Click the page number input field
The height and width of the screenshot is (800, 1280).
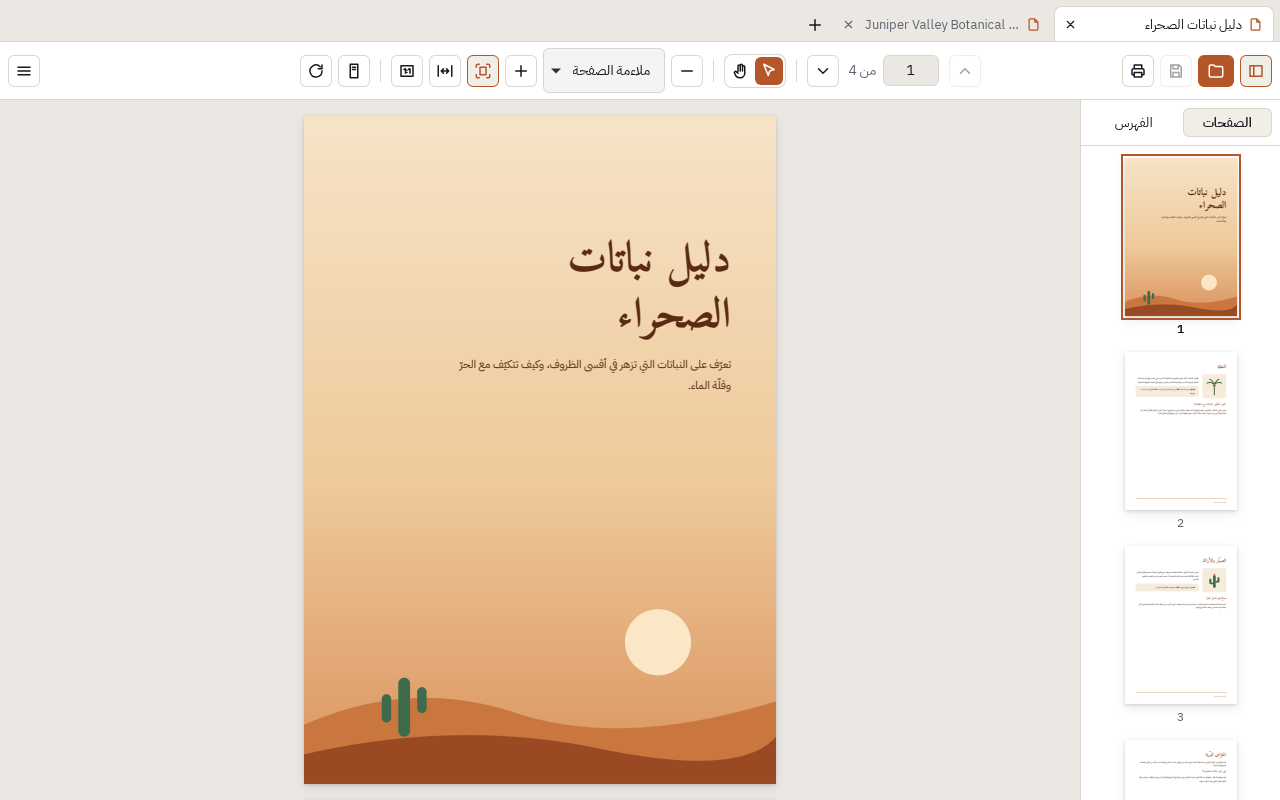[x=911, y=71]
